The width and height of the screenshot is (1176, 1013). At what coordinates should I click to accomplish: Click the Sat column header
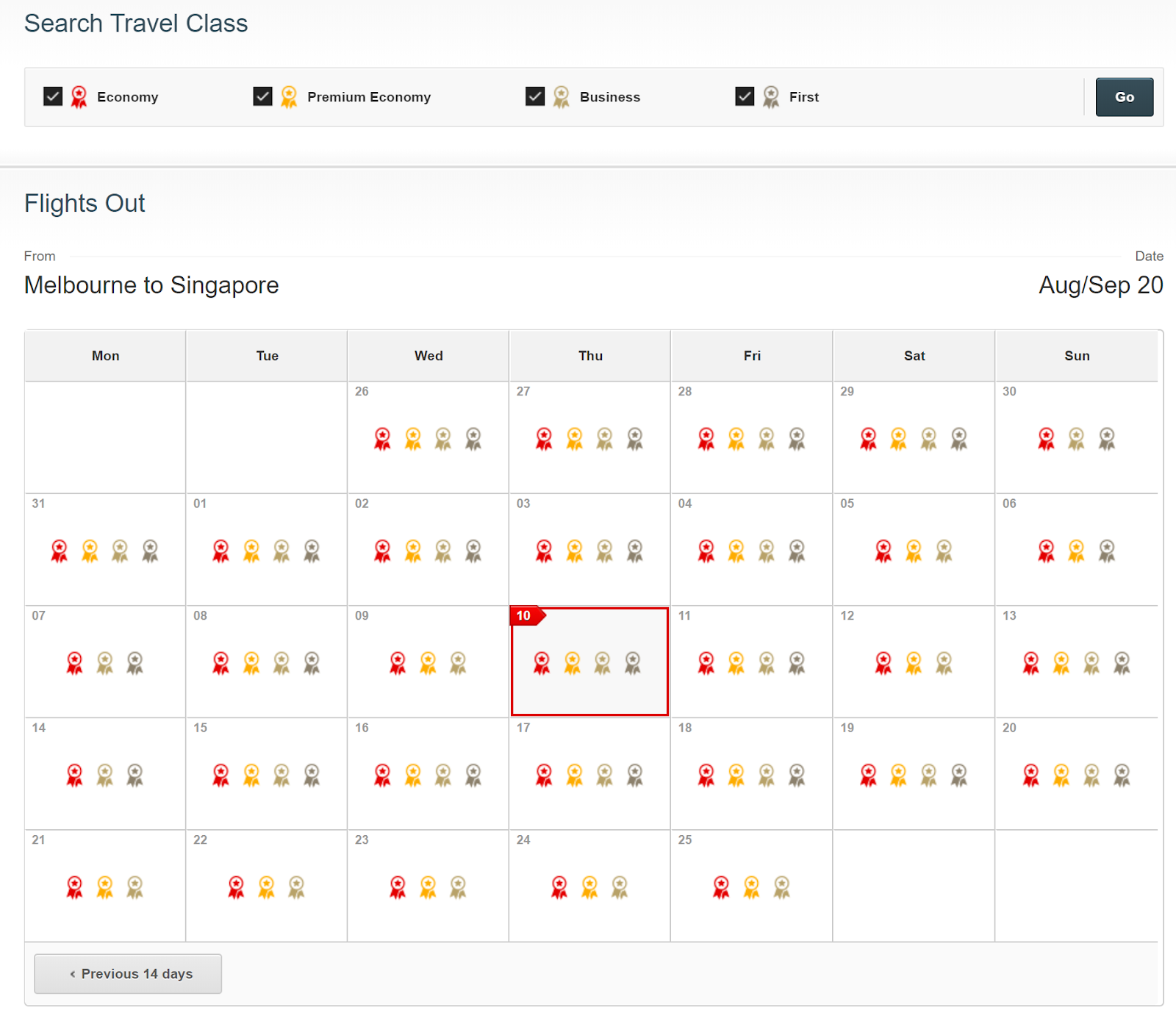point(914,356)
